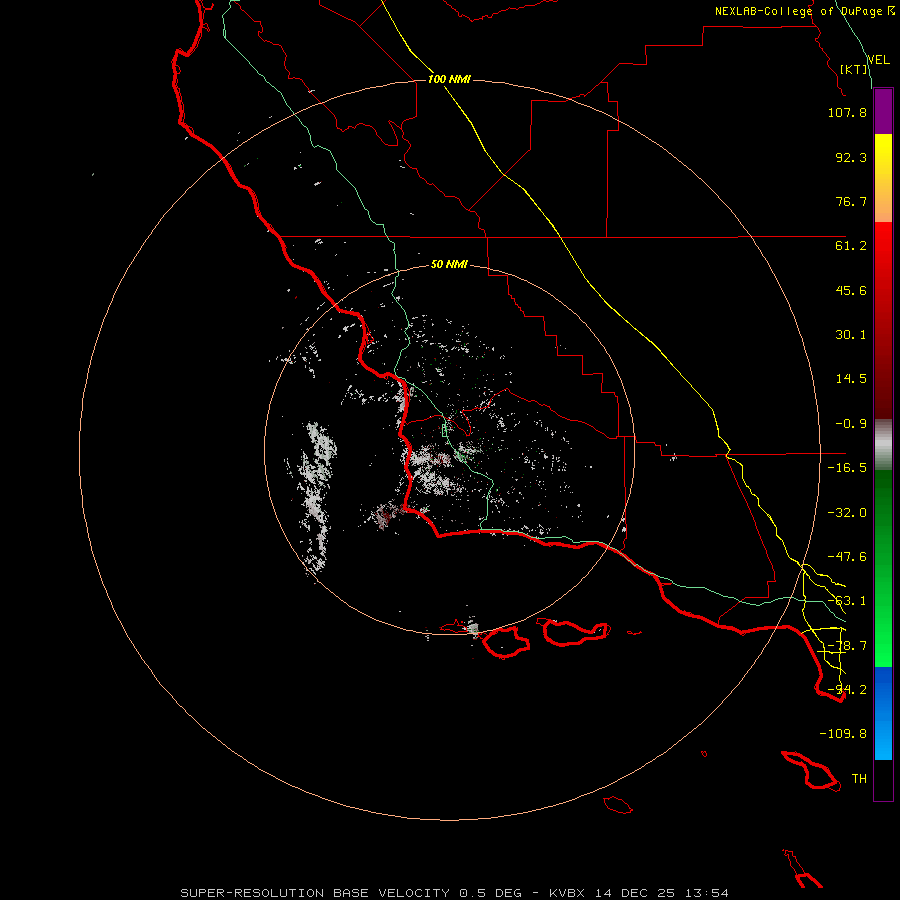The height and width of the screenshot is (900, 900).
Task: Click the 50 NMI range ring label
Action: (x=449, y=265)
